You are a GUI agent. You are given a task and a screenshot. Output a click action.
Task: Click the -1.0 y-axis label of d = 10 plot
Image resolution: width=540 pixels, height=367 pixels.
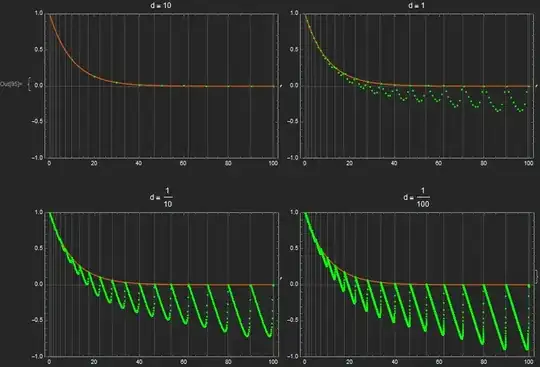click(37, 158)
